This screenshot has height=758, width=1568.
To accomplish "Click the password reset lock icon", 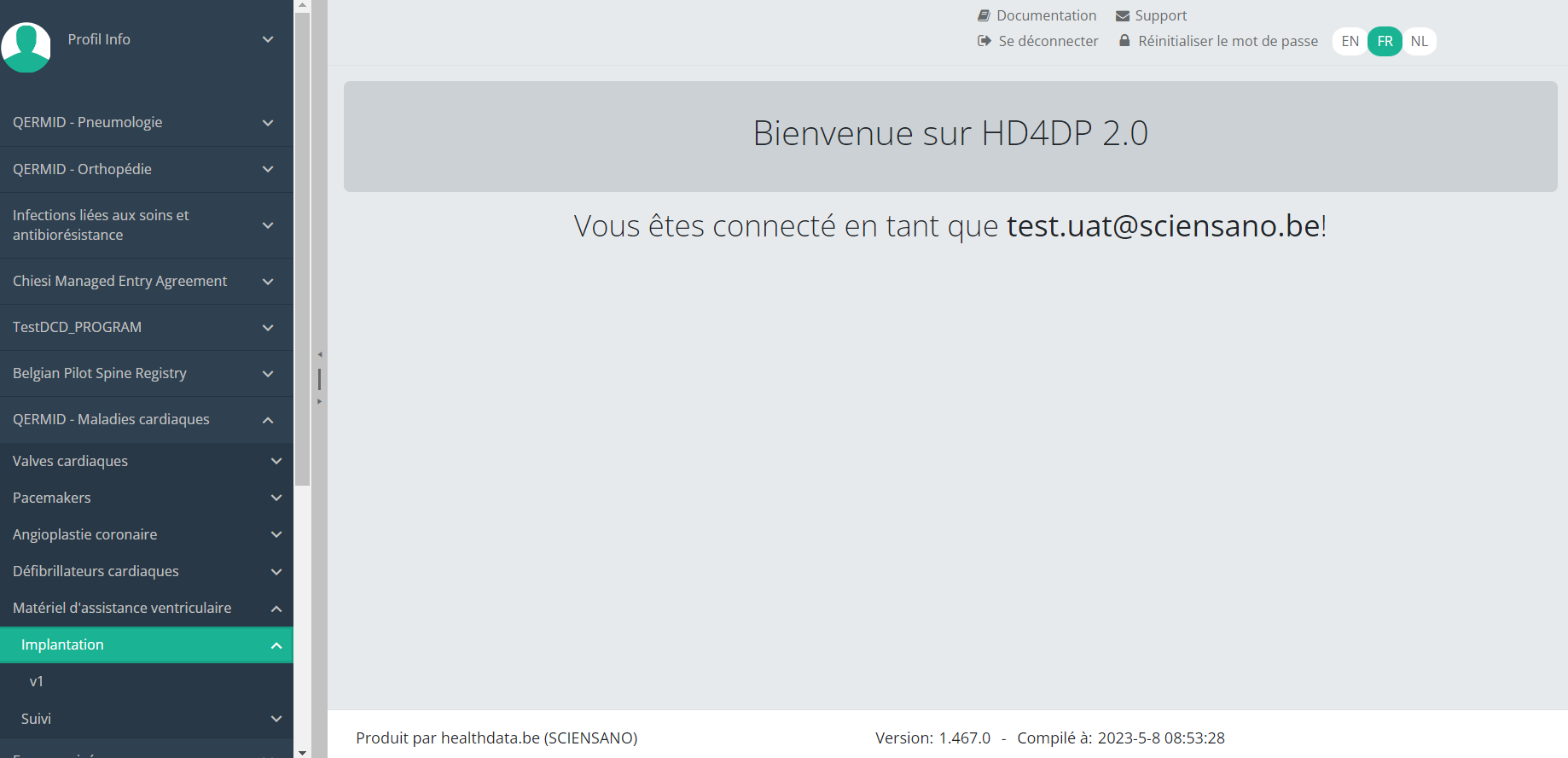I will (x=1124, y=41).
